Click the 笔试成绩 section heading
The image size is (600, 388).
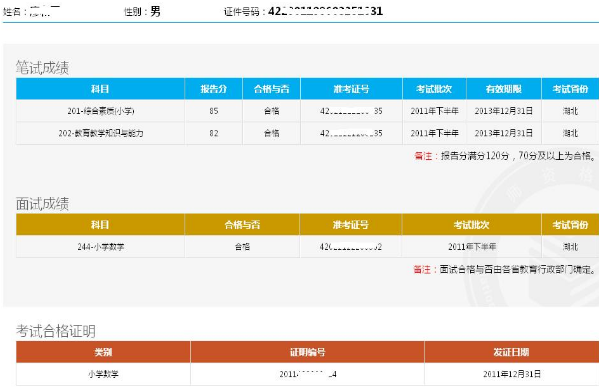[x=42, y=68]
